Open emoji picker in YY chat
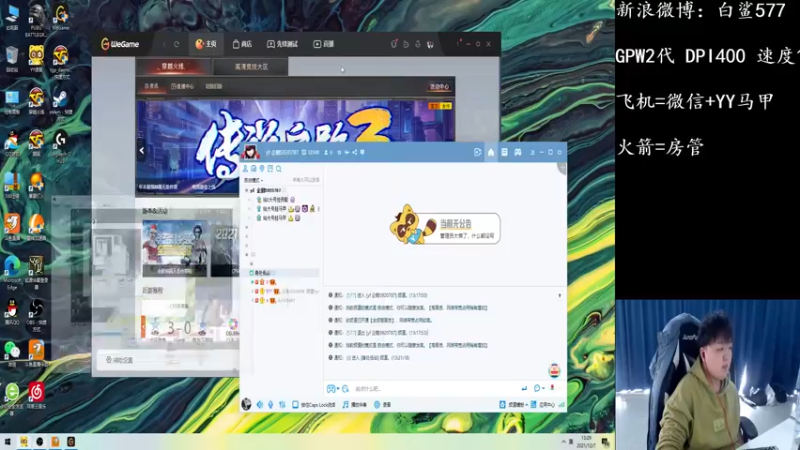Screen dimensions: 800x450 (x=330, y=389)
